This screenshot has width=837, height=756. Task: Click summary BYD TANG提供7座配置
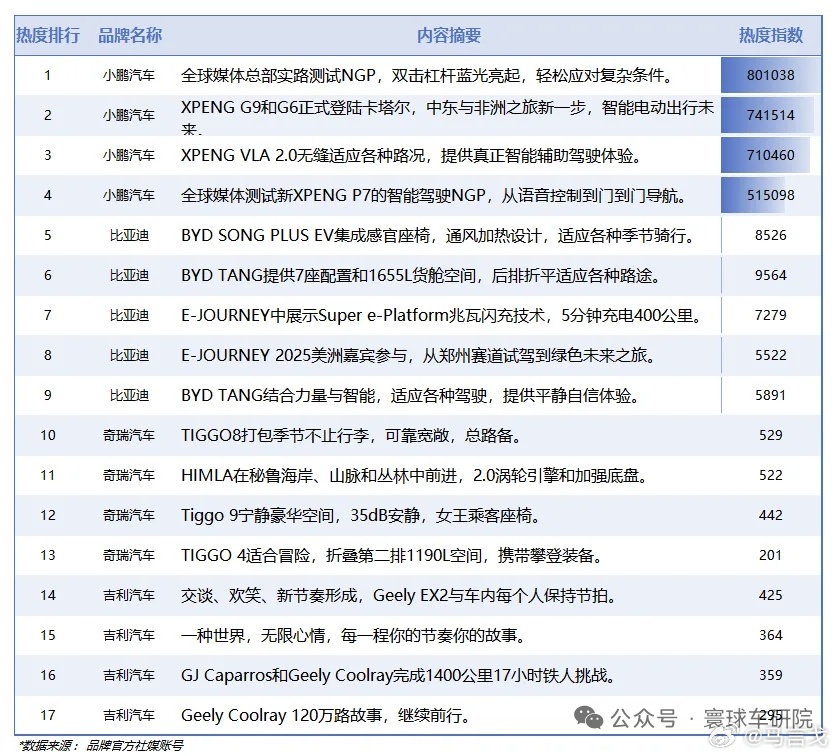pyautogui.click(x=421, y=275)
